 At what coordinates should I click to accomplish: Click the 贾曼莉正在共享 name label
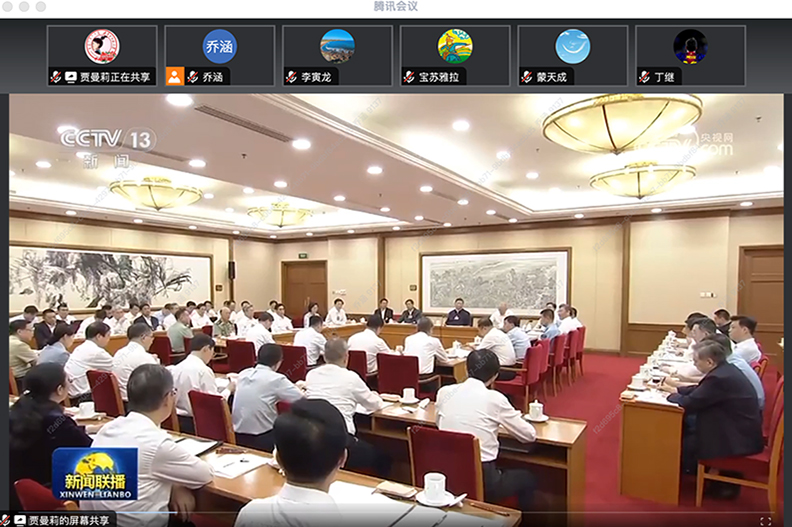pyautogui.click(x=116, y=77)
